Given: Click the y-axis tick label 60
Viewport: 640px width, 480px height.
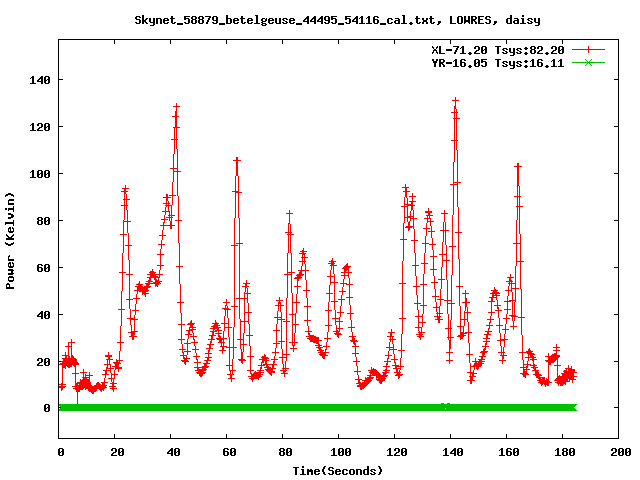Looking at the screenshot, I should click(43, 268).
